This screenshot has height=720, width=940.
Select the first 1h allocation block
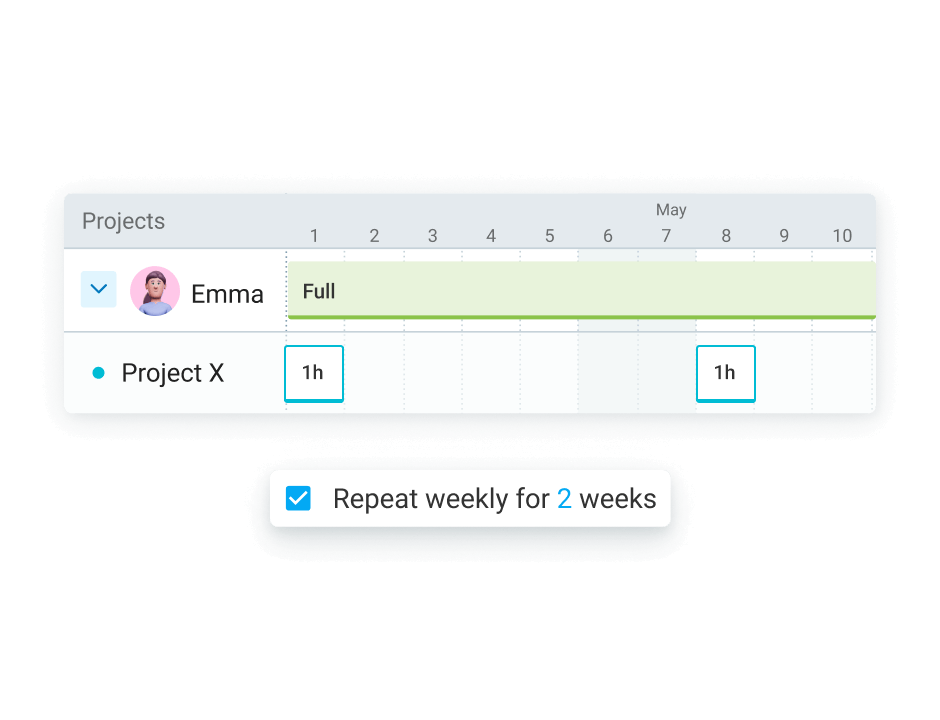(313, 372)
